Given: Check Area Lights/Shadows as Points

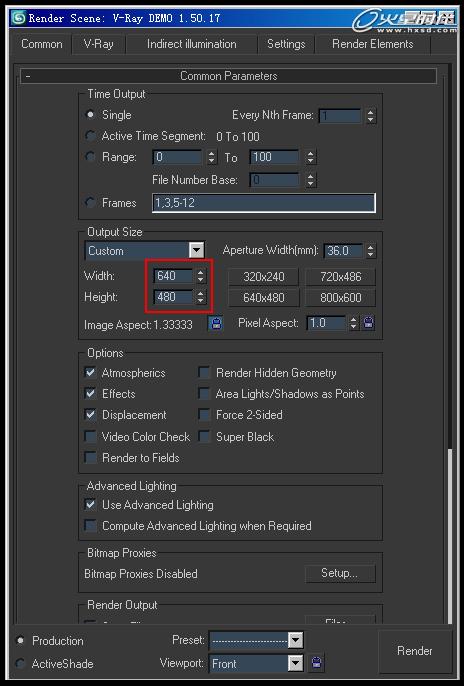Looking at the screenshot, I should [204, 393].
